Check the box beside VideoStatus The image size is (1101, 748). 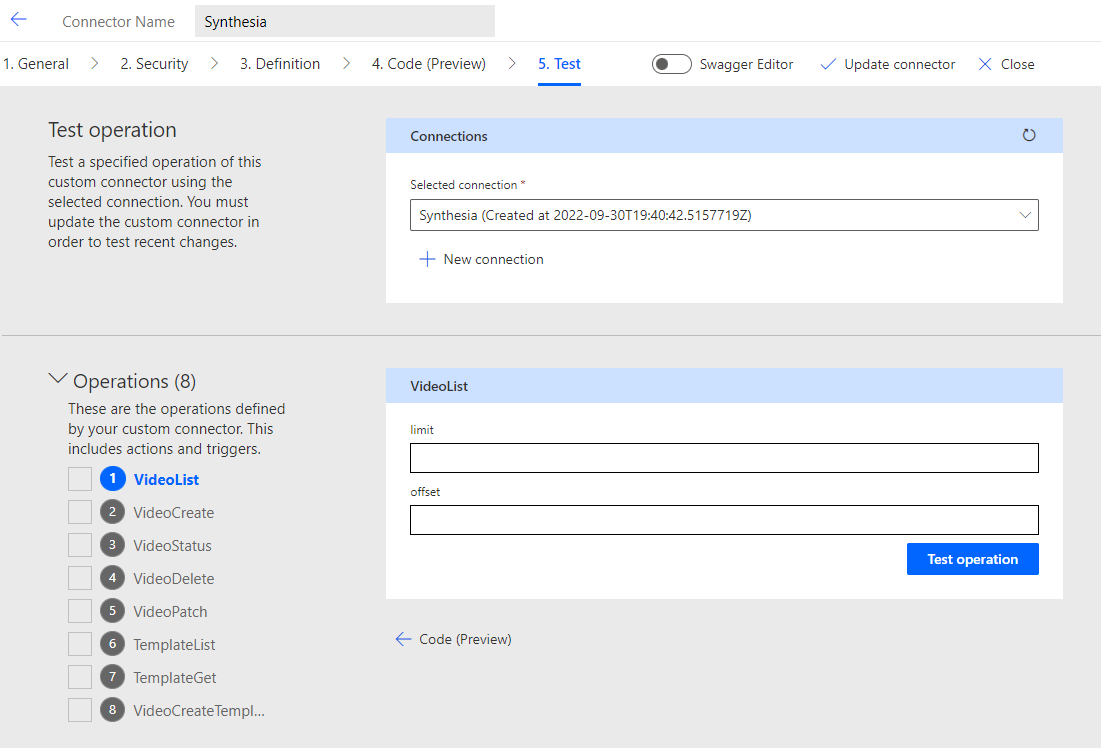[80, 545]
